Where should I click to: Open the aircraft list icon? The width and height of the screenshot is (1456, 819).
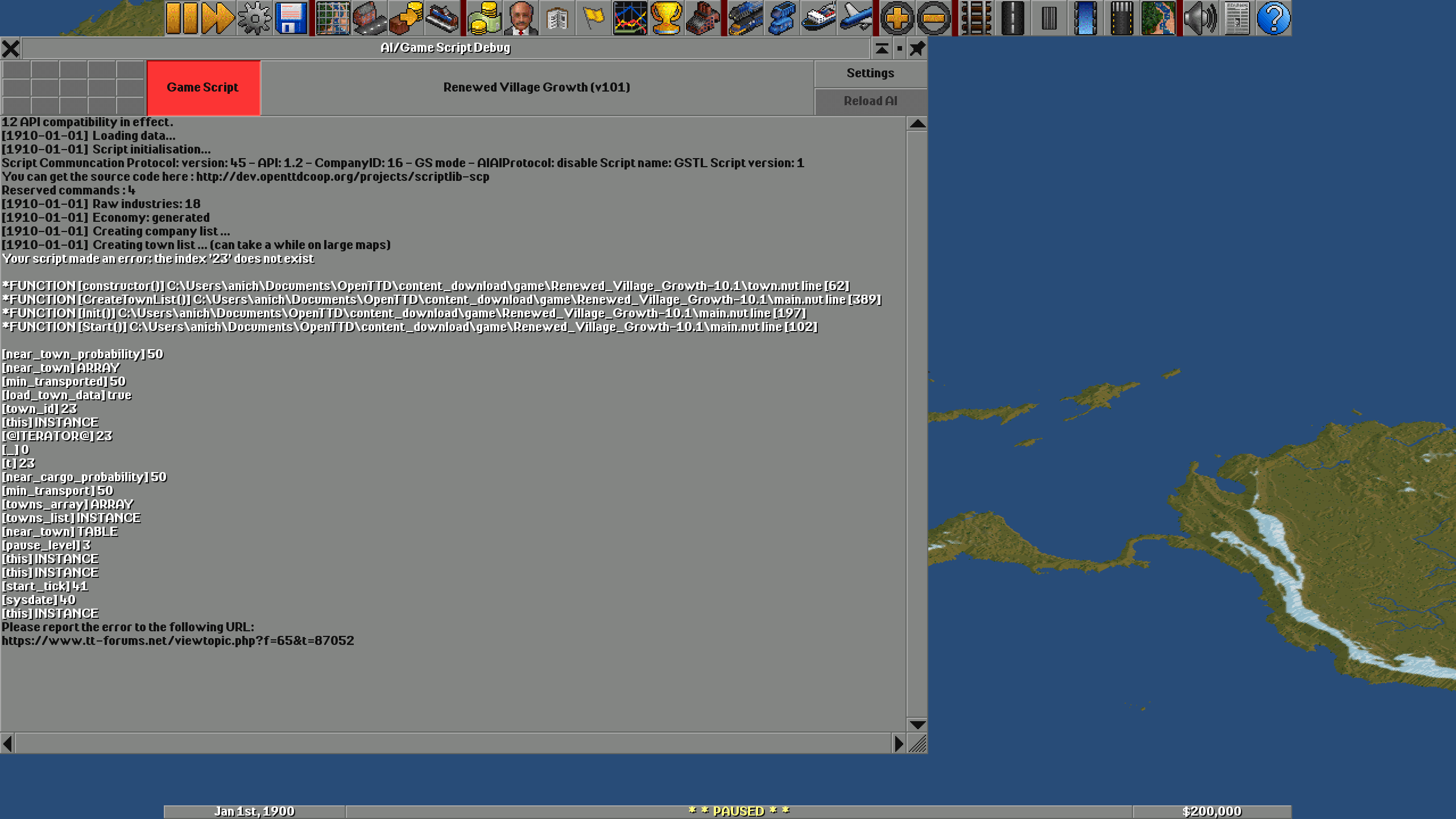(x=854, y=18)
